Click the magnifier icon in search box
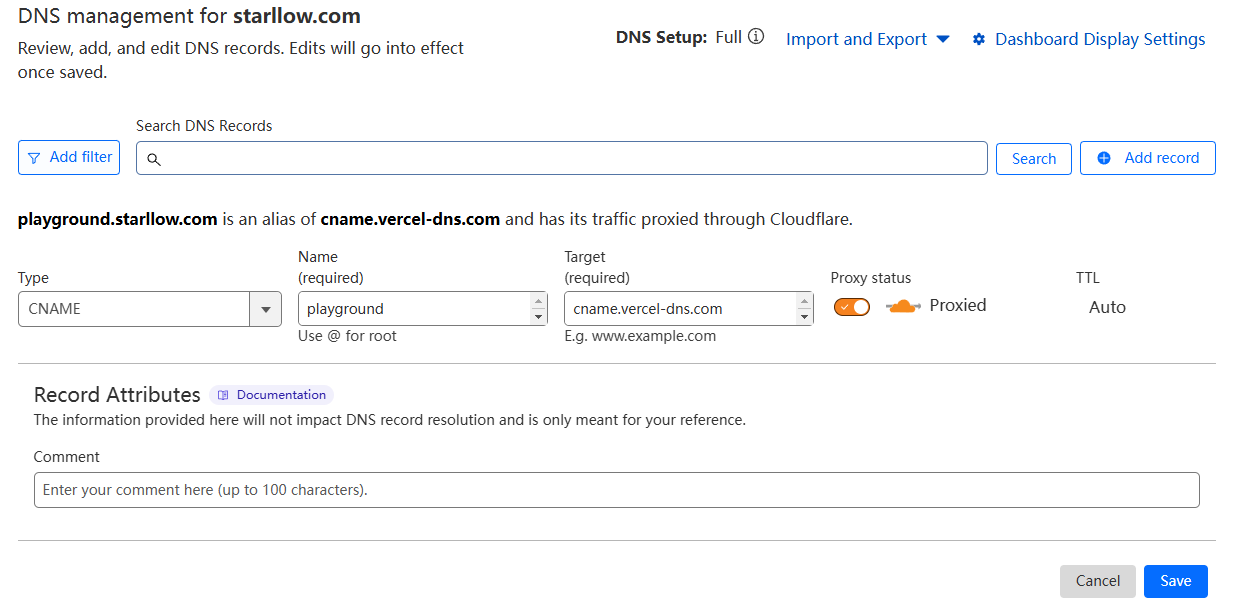Screen dimensions: 1240x607 click(154, 159)
